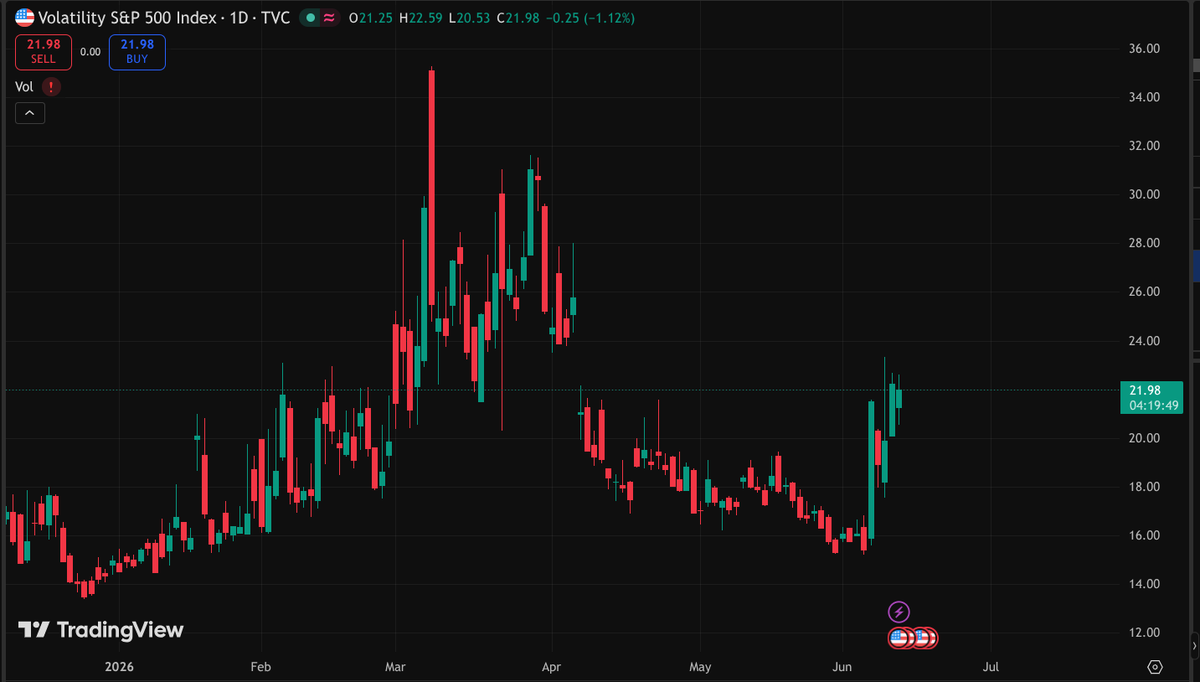Image resolution: width=1200 pixels, height=682 pixels.
Task: Click the 14.00 price axis label
Action: (1144, 584)
